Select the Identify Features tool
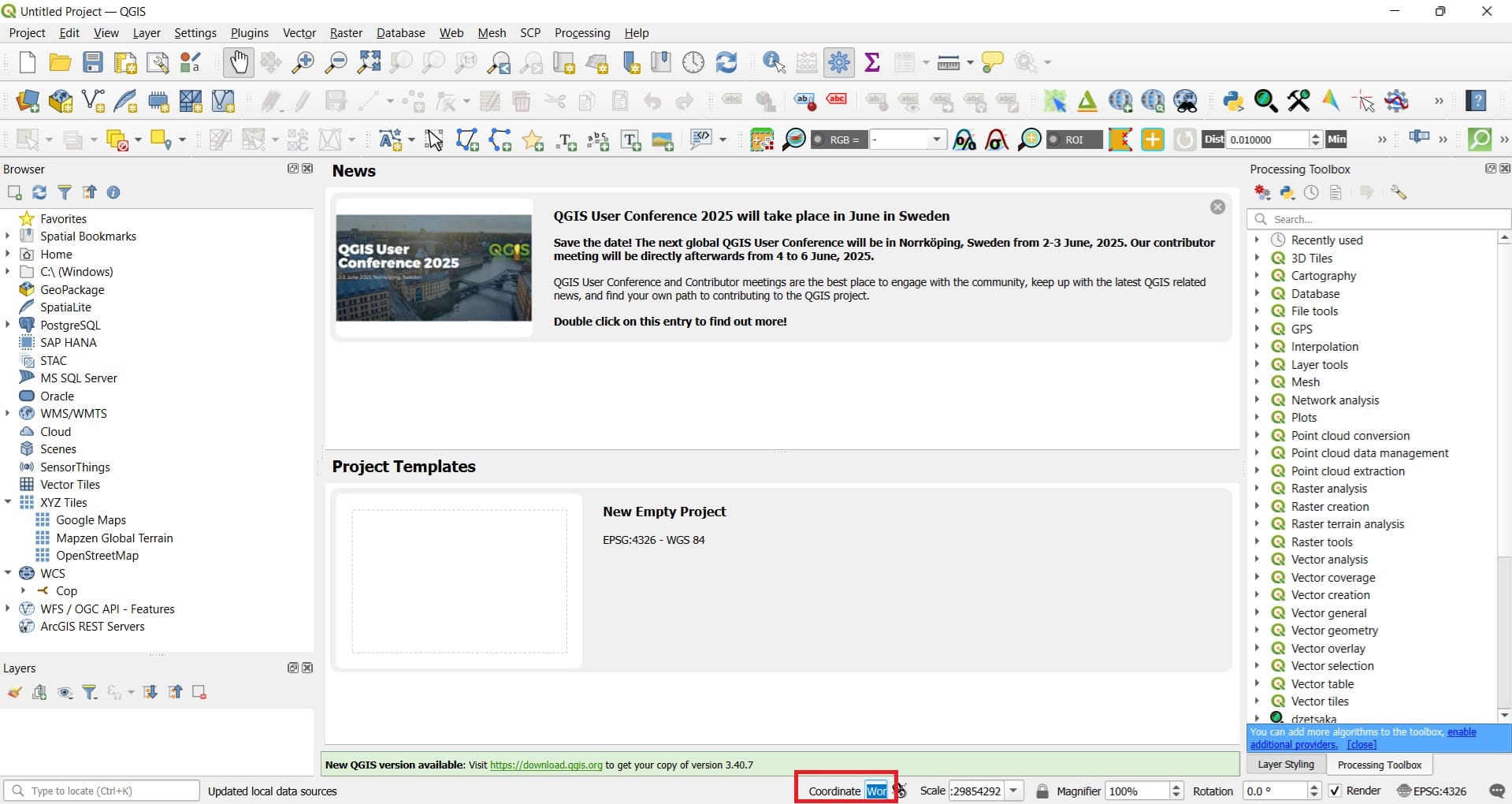 (774, 62)
